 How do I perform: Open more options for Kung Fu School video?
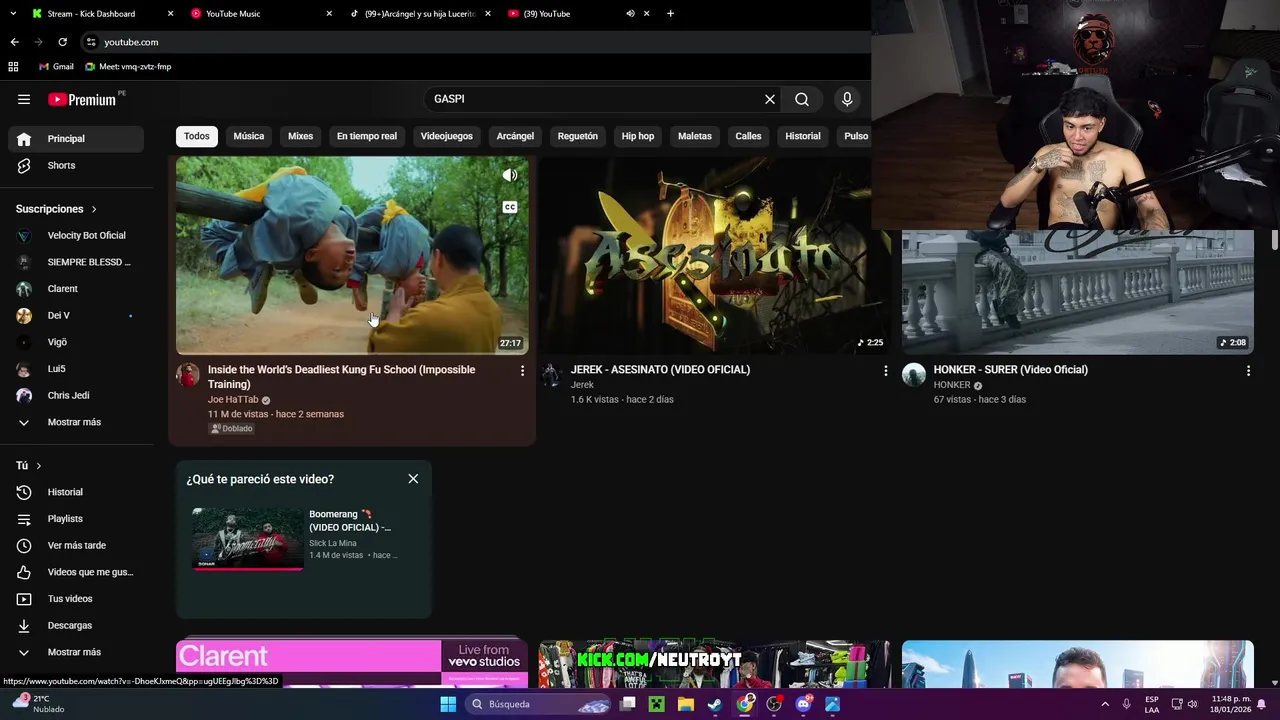pos(522,371)
